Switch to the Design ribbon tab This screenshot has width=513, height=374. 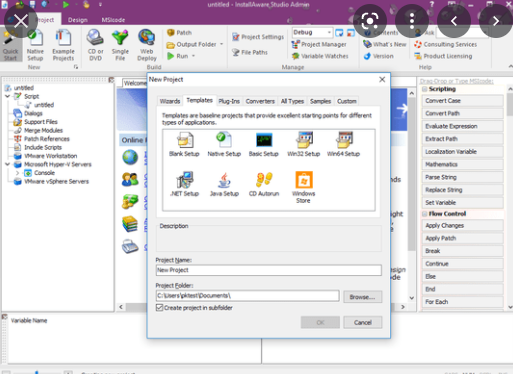pyautogui.click(x=78, y=20)
